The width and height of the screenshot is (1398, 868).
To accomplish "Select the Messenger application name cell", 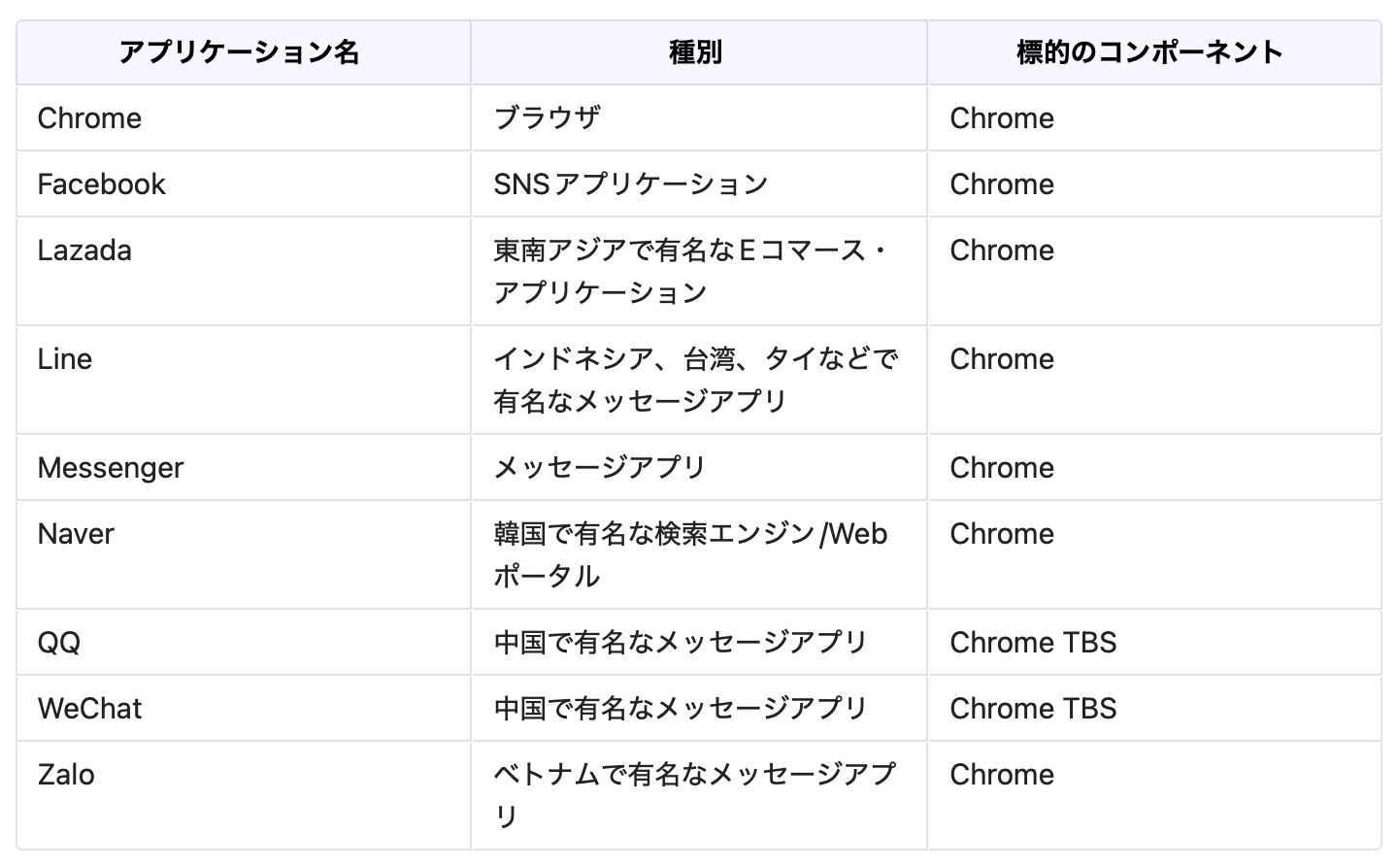I will (x=110, y=468).
